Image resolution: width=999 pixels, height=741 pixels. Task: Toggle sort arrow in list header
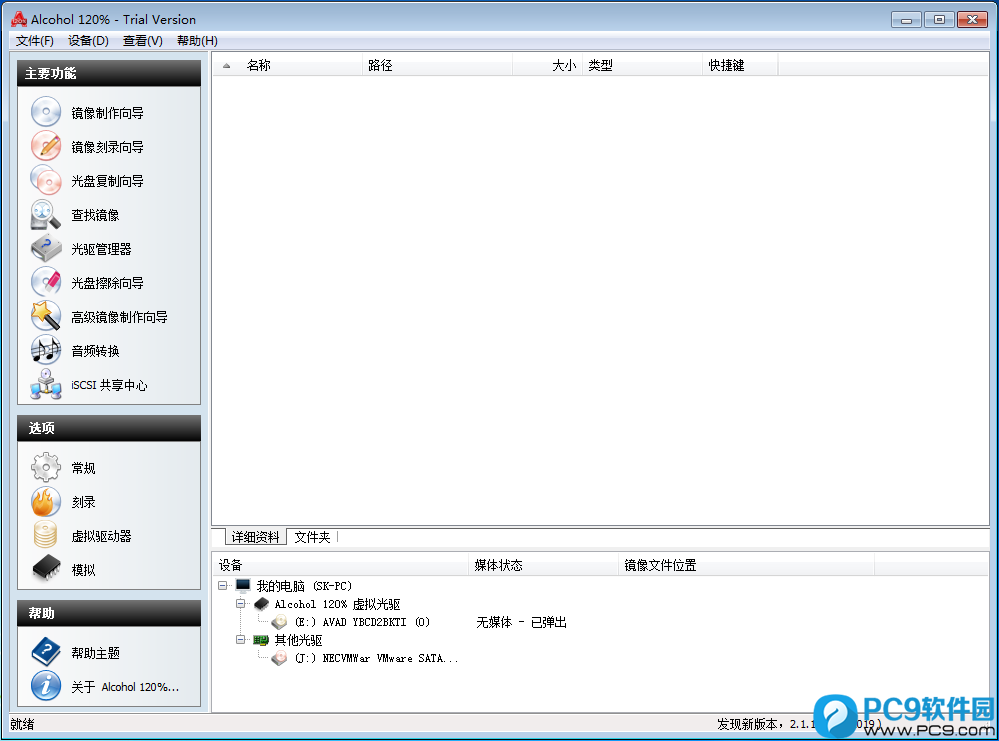pos(226,66)
